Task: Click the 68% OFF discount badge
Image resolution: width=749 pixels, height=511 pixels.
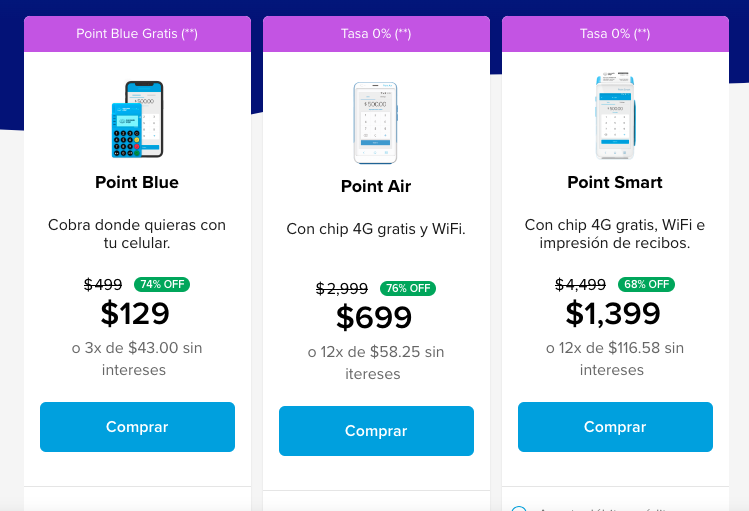Action: 645,284
